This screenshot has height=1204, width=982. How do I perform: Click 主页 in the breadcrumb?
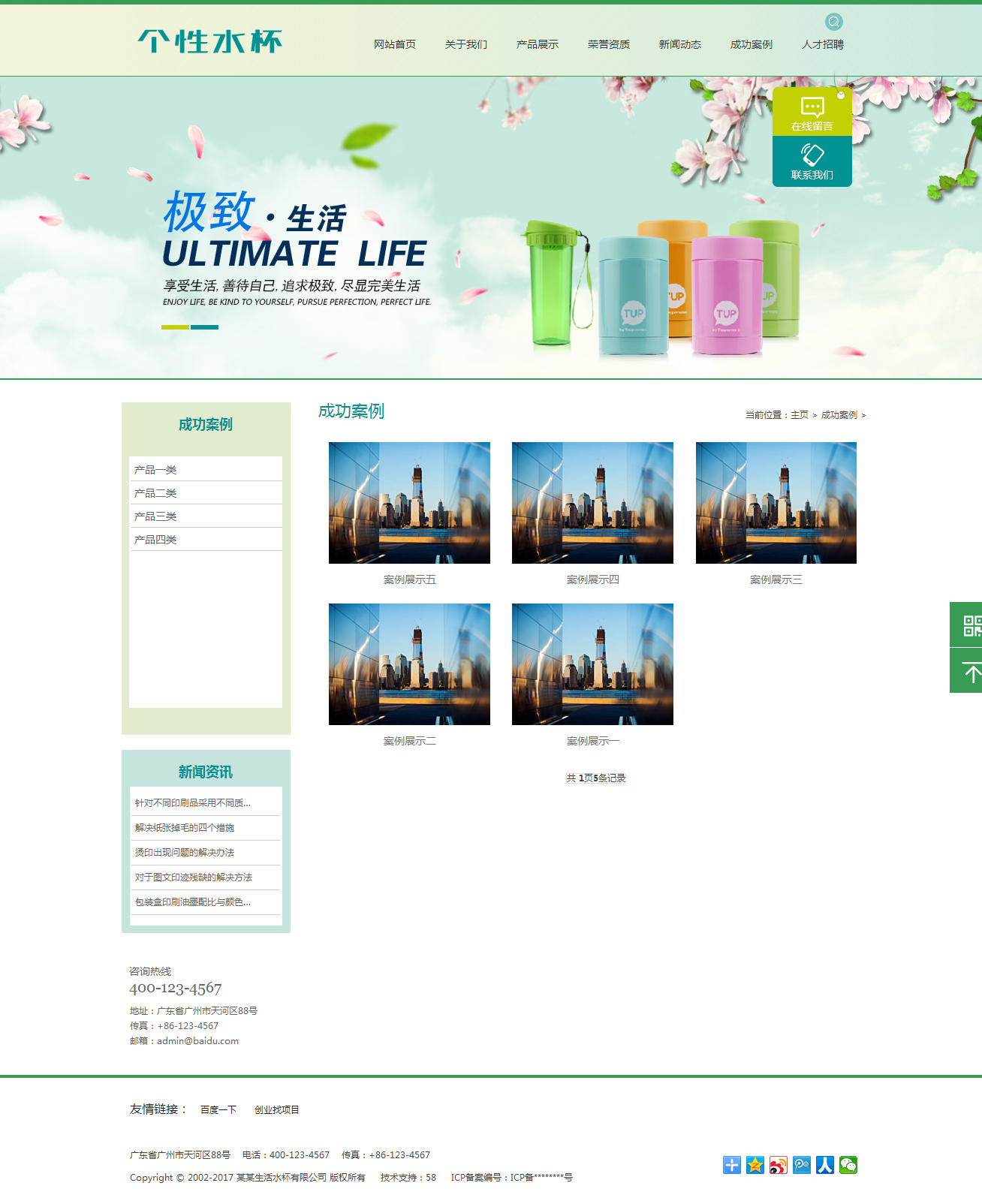[799, 415]
